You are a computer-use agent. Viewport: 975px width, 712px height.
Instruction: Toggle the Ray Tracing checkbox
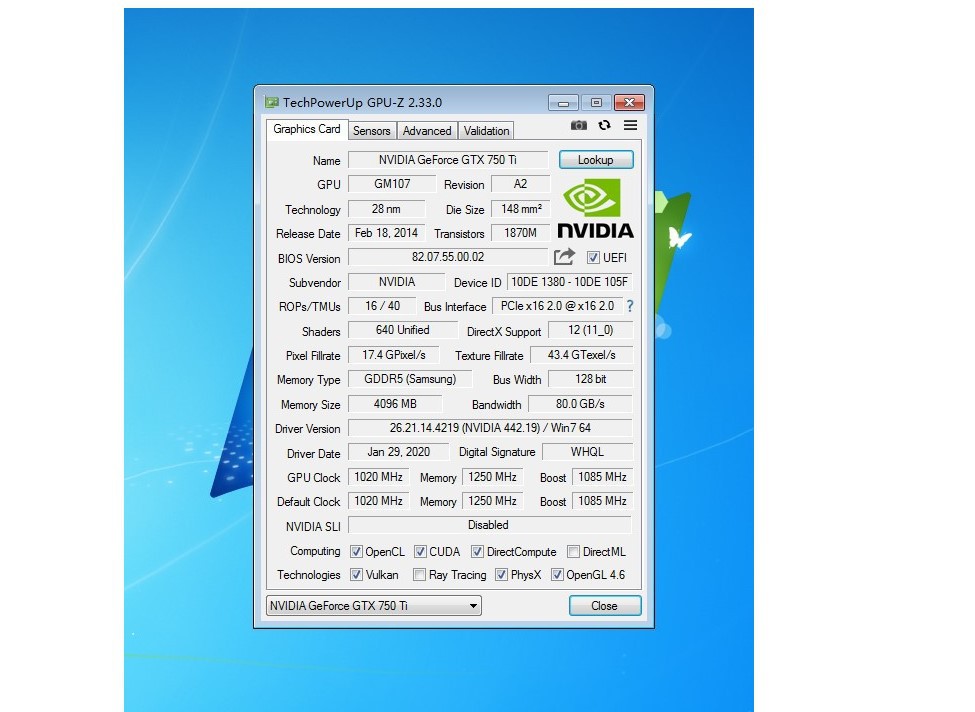coord(420,575)
